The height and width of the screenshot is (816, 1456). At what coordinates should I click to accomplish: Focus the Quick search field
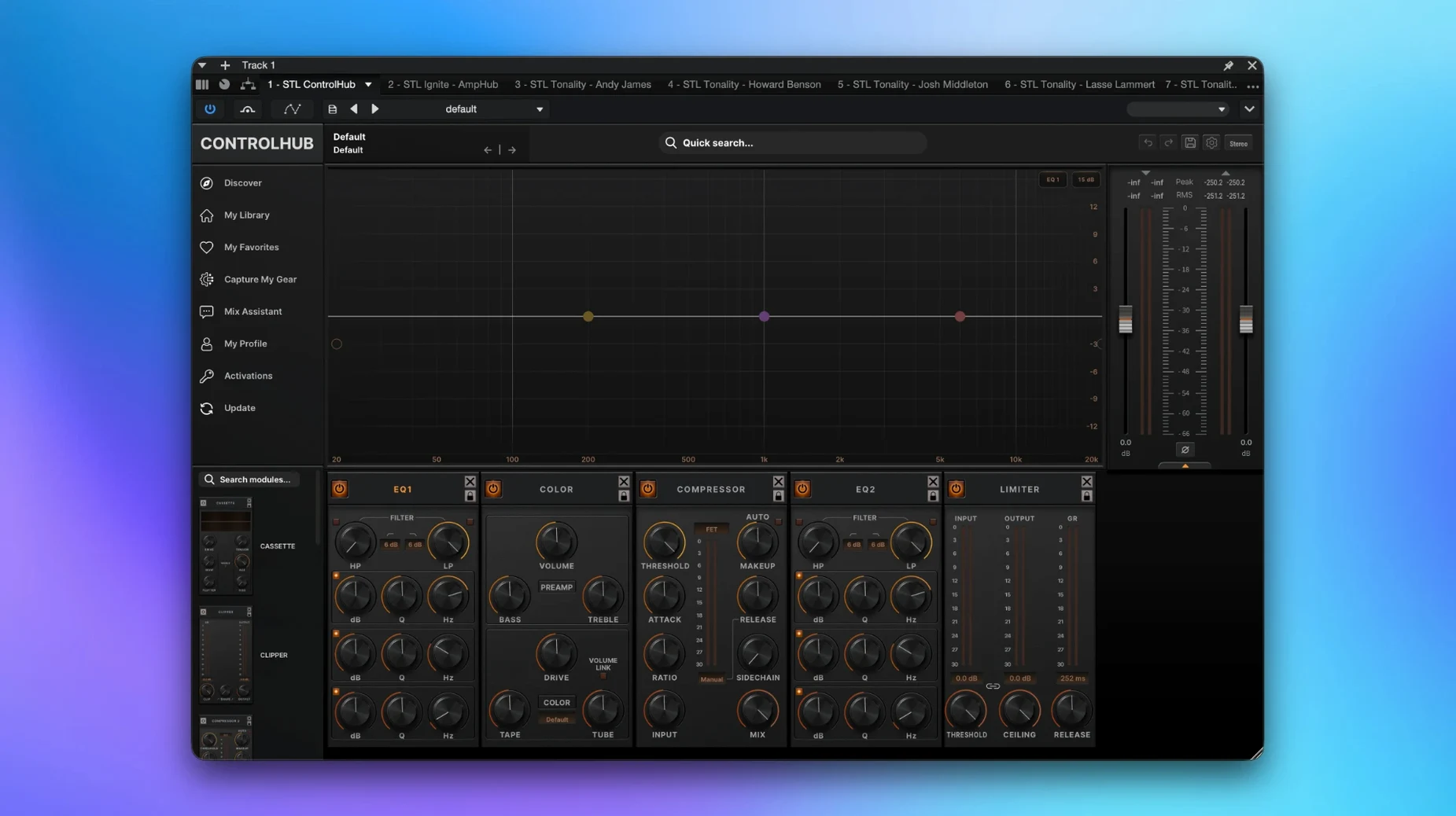[x=792, y=143]
